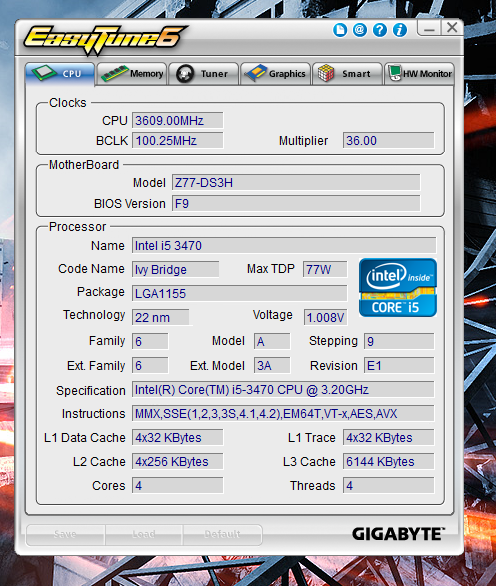Click the greyed Load button
The width and height of the screenshot is (496, 586).
coord(144,534)
